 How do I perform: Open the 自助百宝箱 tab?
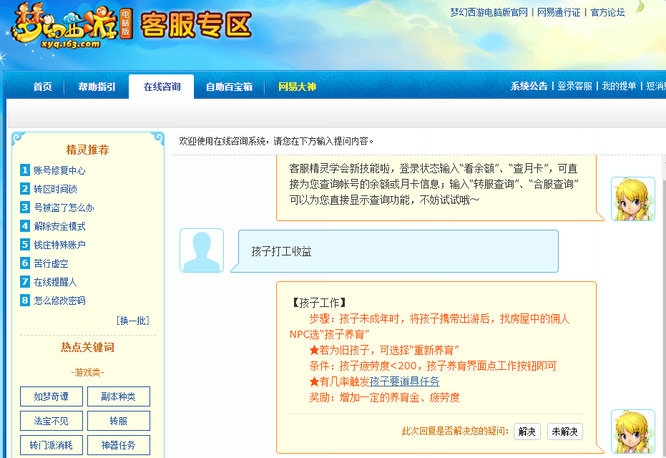click(x=229, y=87)
